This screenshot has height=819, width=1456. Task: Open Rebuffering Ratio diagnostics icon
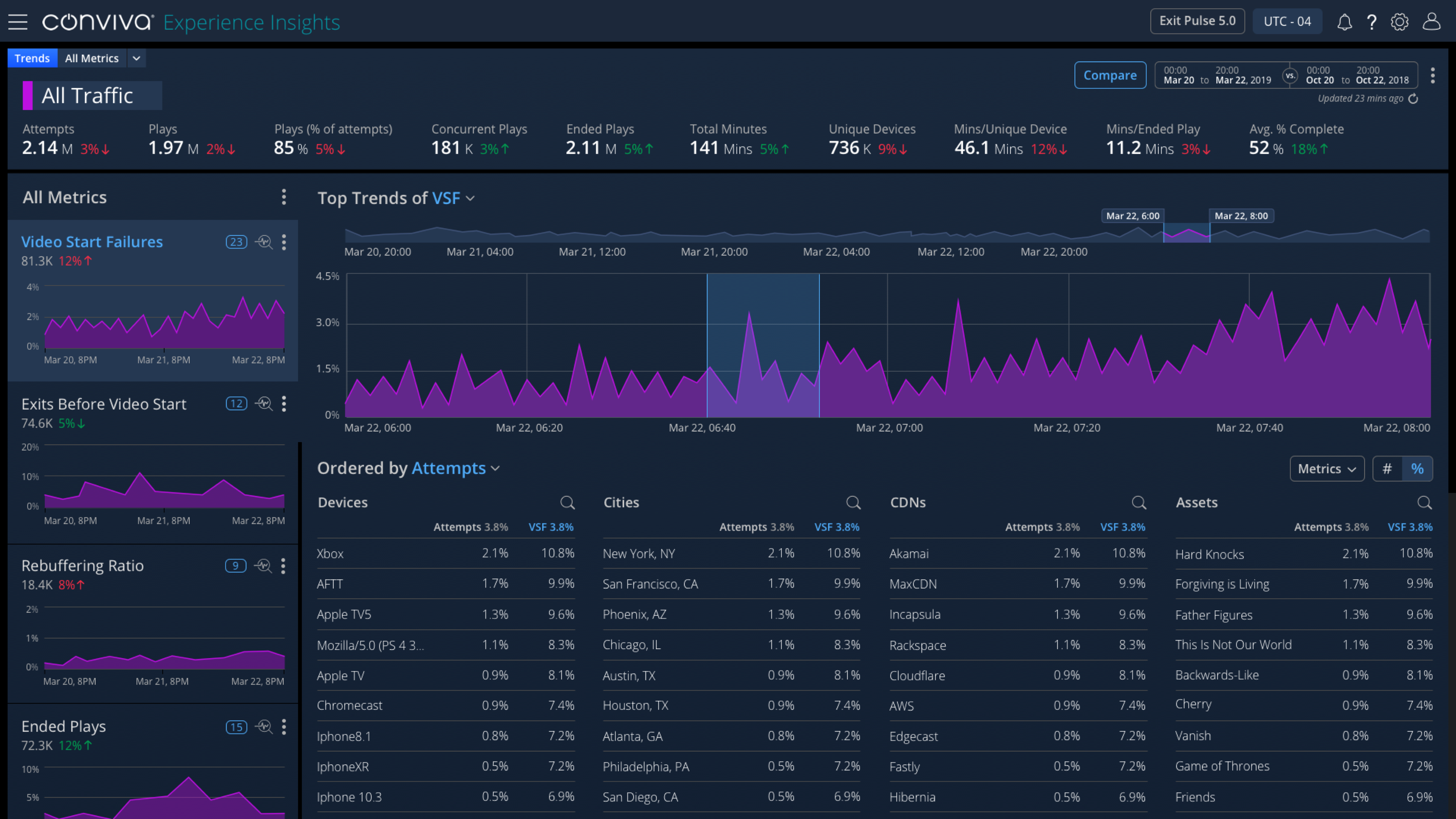pos(263,566)
